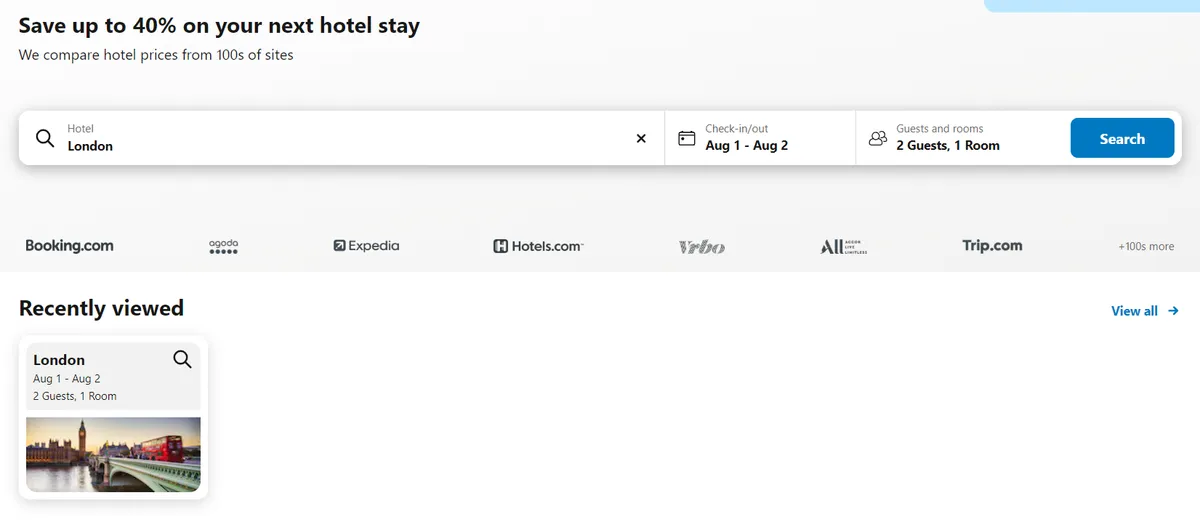1200x525 pixels.
Task: Click the arrow next to View all
Action: (x=1174, y=311)
